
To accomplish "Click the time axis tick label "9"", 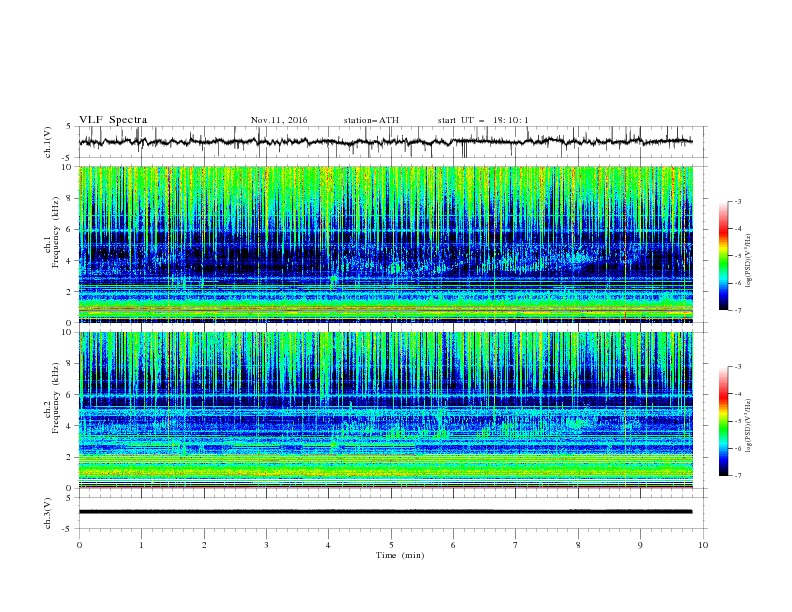I will pos(640,545).
